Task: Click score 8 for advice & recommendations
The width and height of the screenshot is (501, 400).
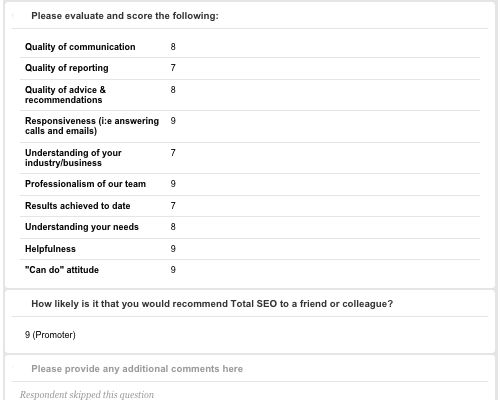Action: click(x=173, y=90)
